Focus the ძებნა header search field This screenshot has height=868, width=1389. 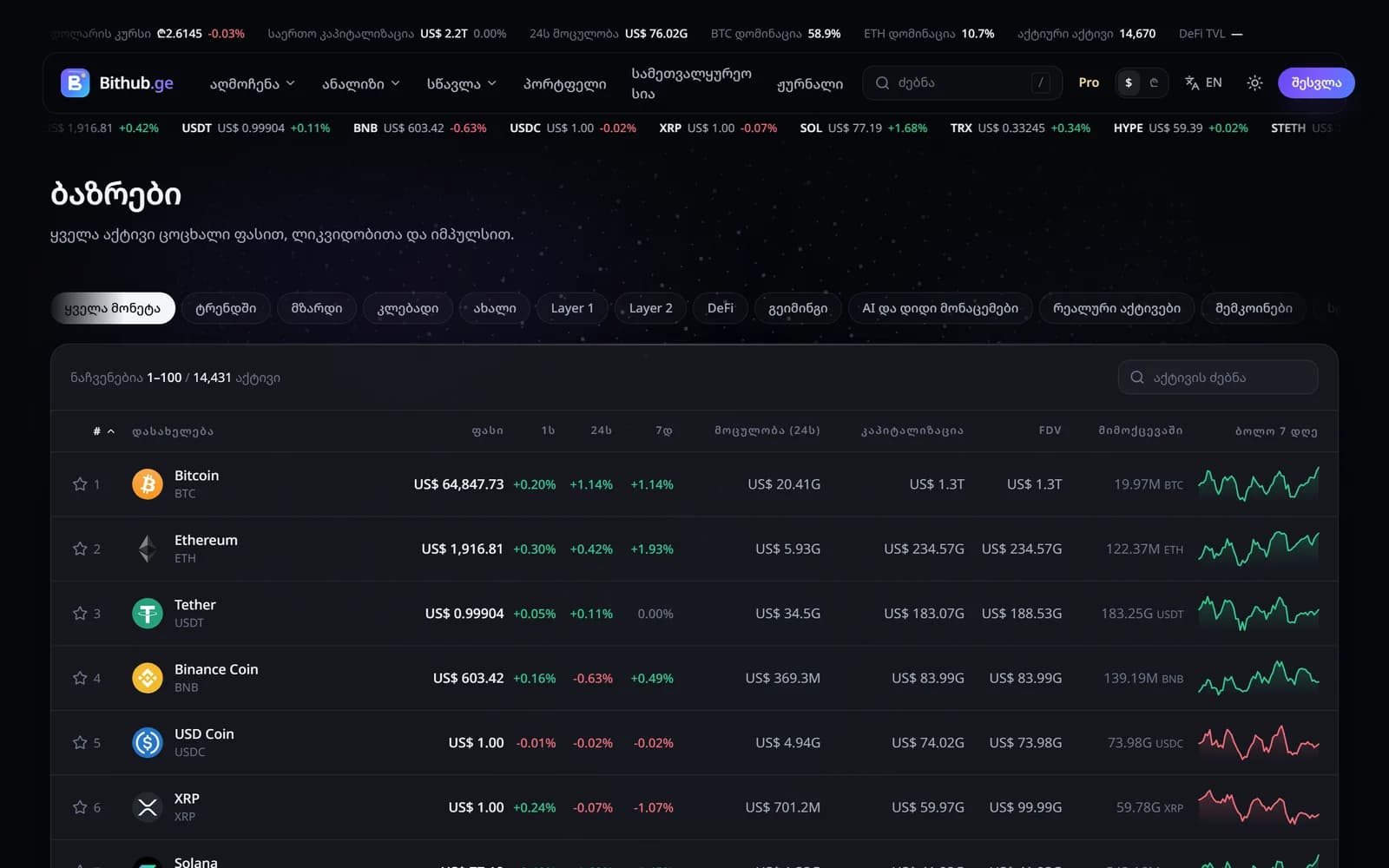(x=962, y=82)
